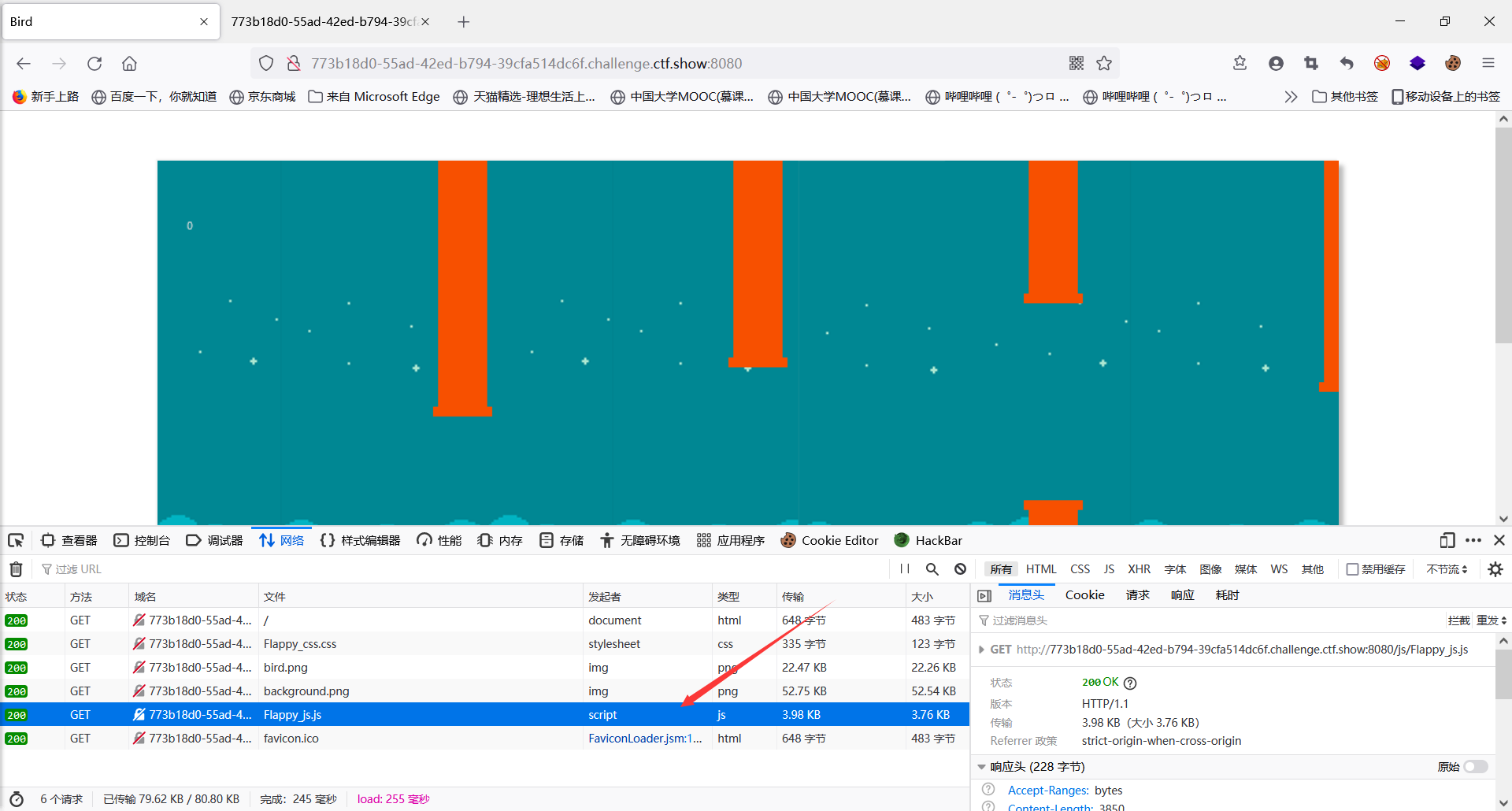The width and height of the screenshot is (1512, 811).
Task: Open the 重发 resend dropdown
Action: click(x=1492, y=620)
